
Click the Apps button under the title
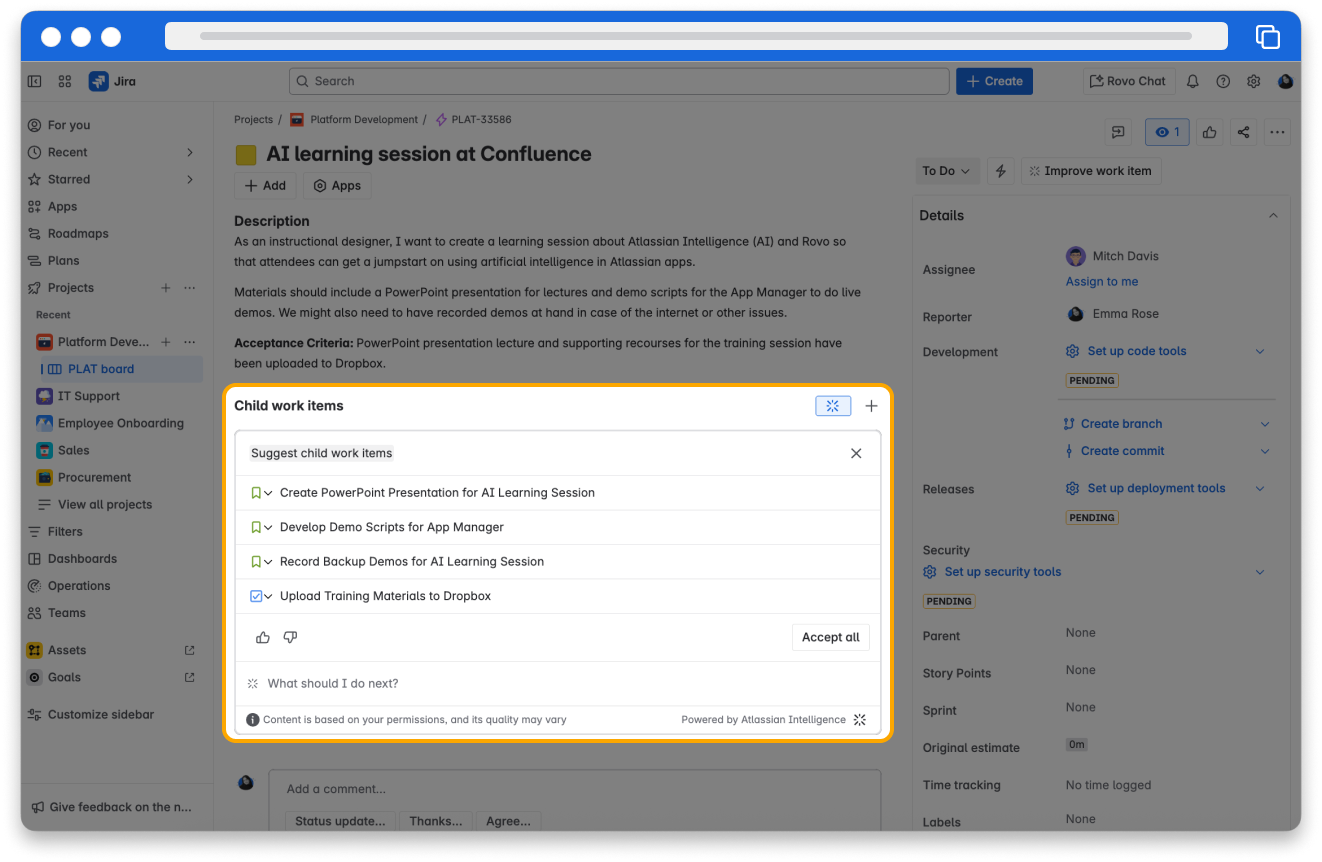(x=337, y=186)
